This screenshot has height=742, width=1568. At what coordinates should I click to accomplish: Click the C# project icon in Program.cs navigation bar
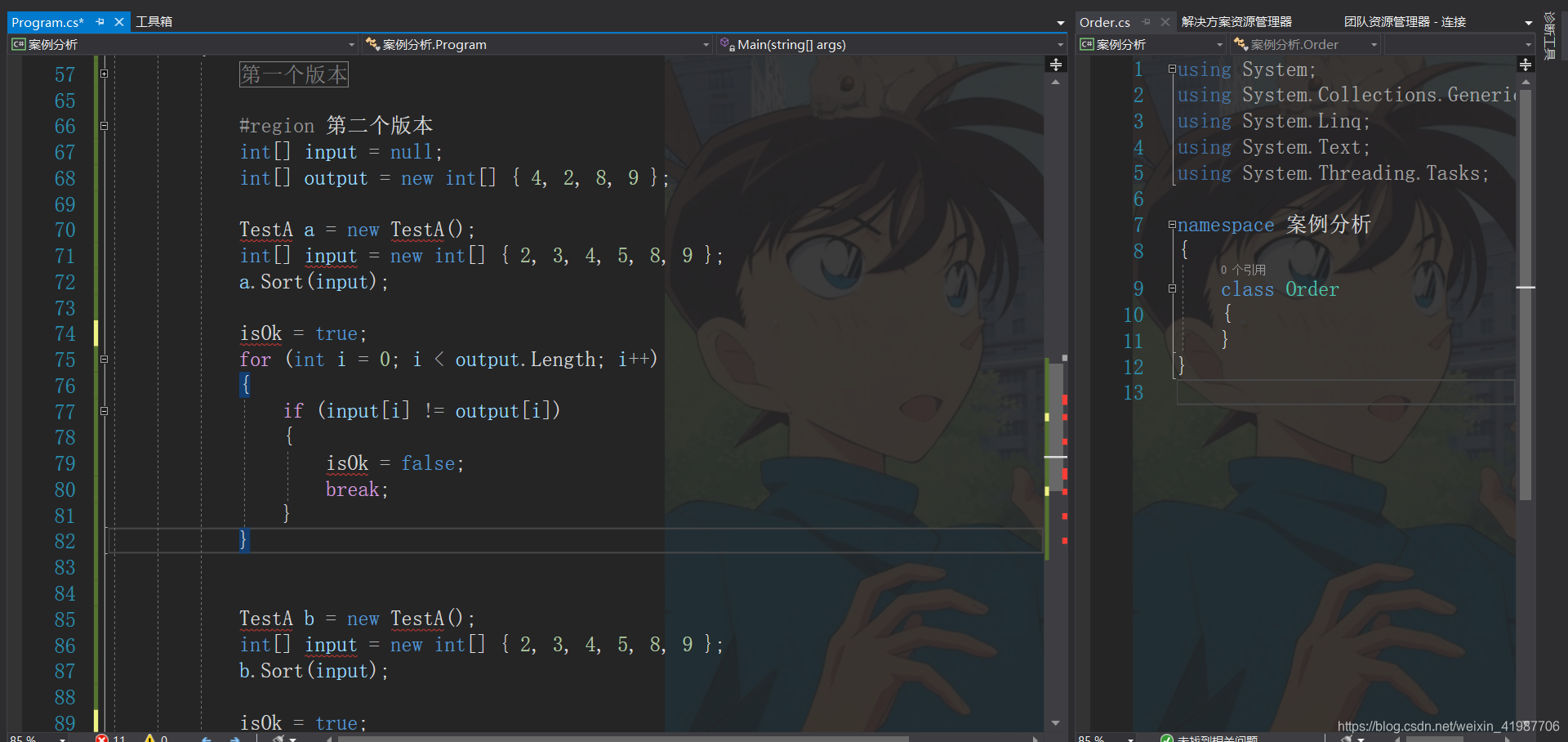[x=19, y=44]
